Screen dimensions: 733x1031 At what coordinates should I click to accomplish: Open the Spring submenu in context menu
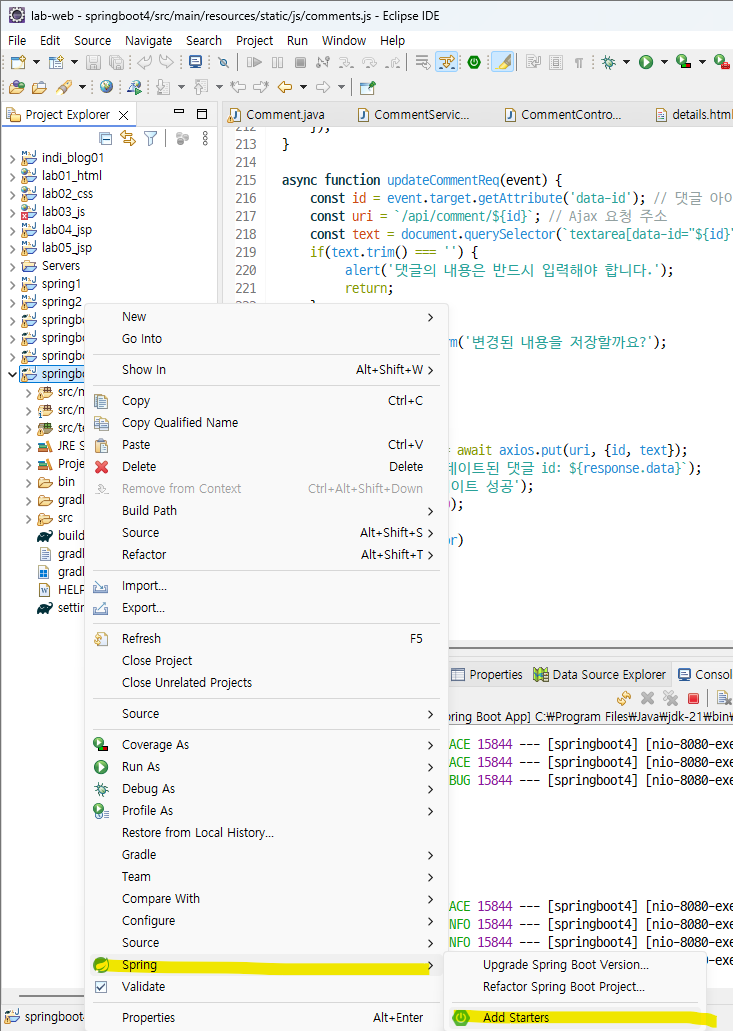[x=266, y=965]
